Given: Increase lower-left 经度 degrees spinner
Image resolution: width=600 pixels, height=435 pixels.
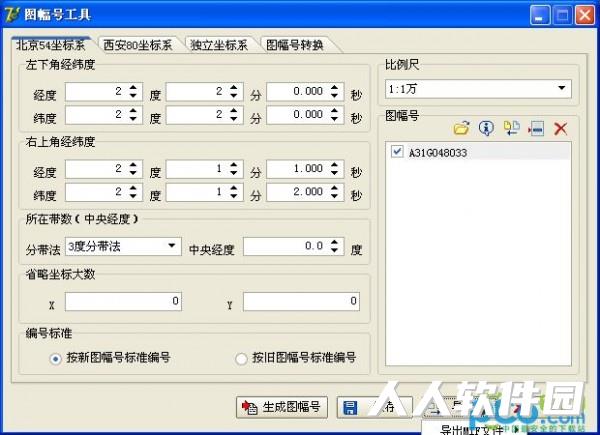Looking at the screenshot, I should [133, 88].
